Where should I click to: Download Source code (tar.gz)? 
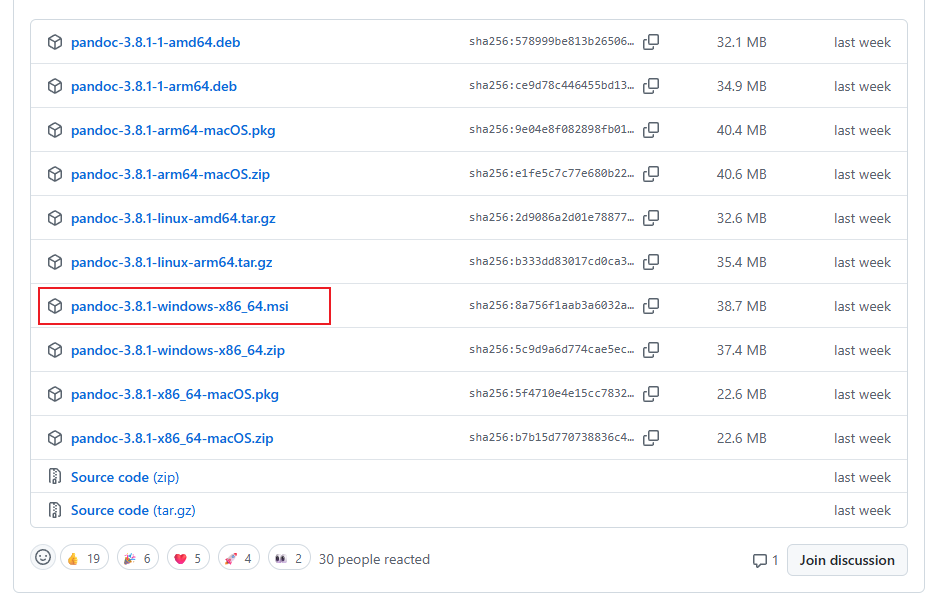click(133, 510)
